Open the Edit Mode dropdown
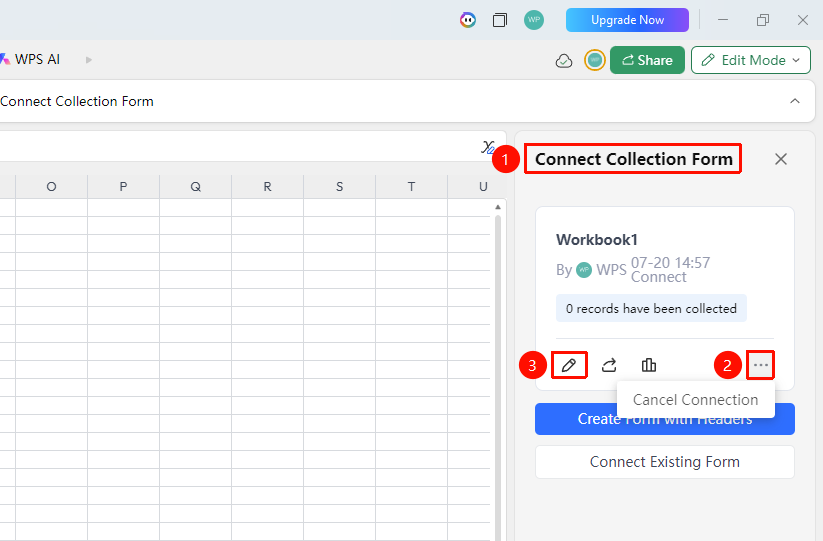 (x=751, y=60)
